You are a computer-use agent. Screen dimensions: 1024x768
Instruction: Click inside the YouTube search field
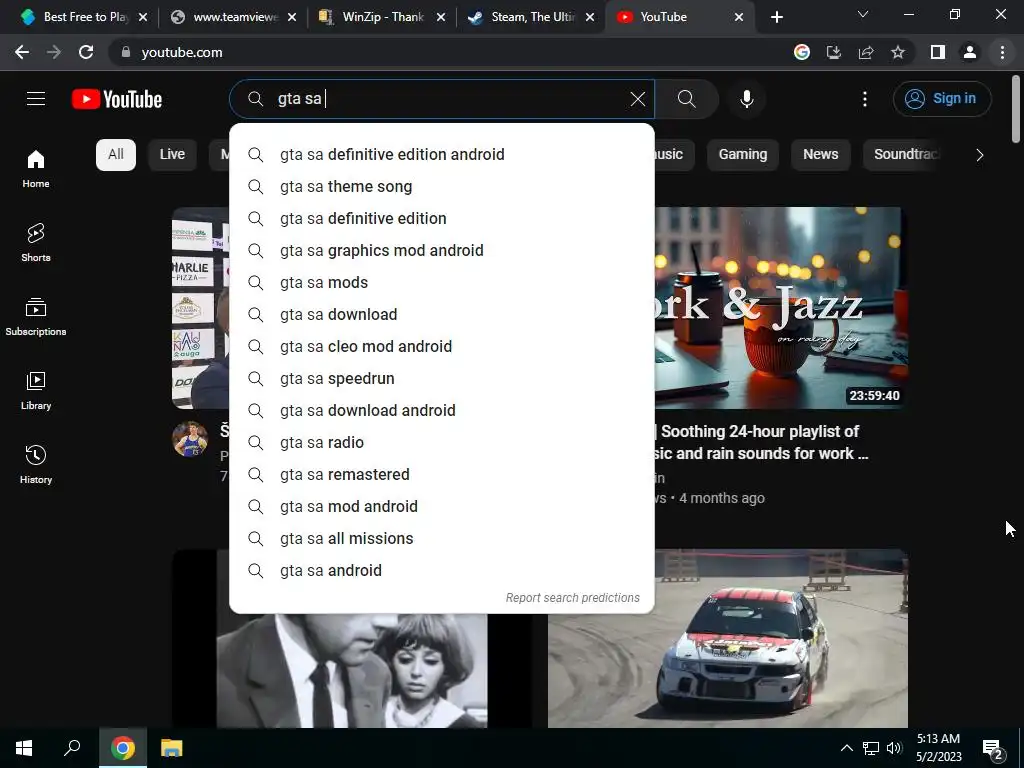[444, 99]
